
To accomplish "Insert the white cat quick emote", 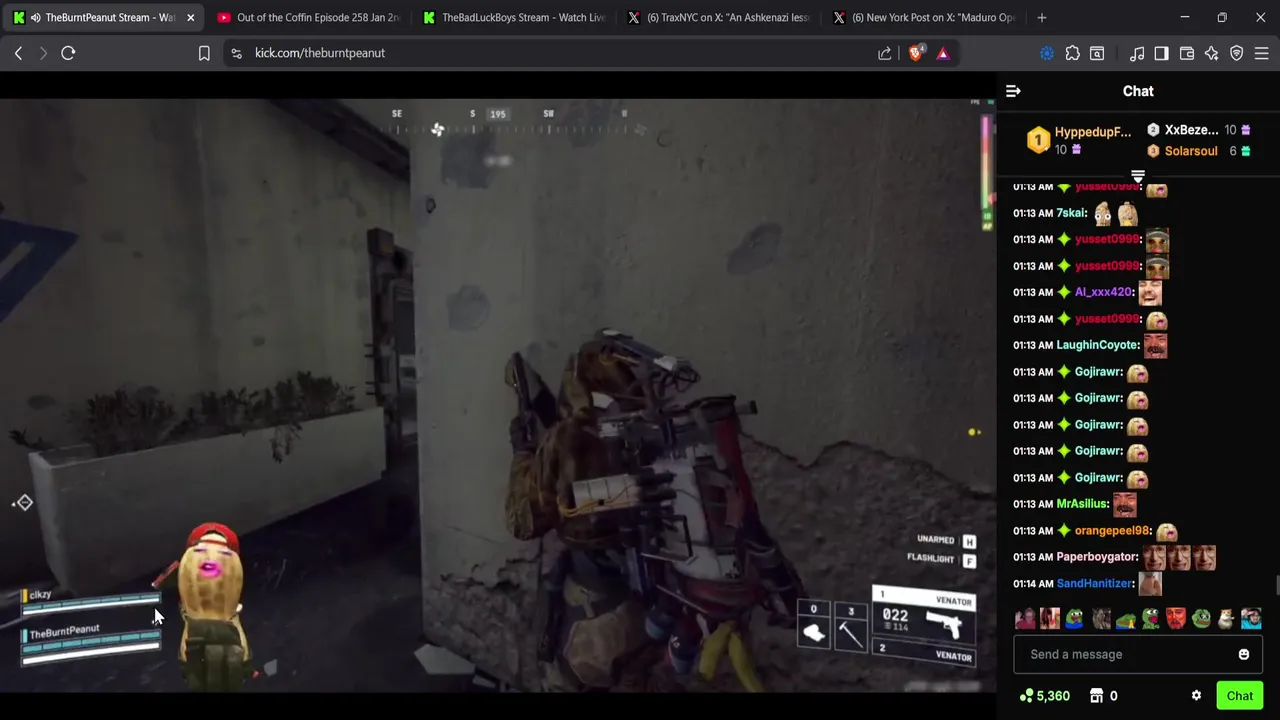I will coord(1226,619).
